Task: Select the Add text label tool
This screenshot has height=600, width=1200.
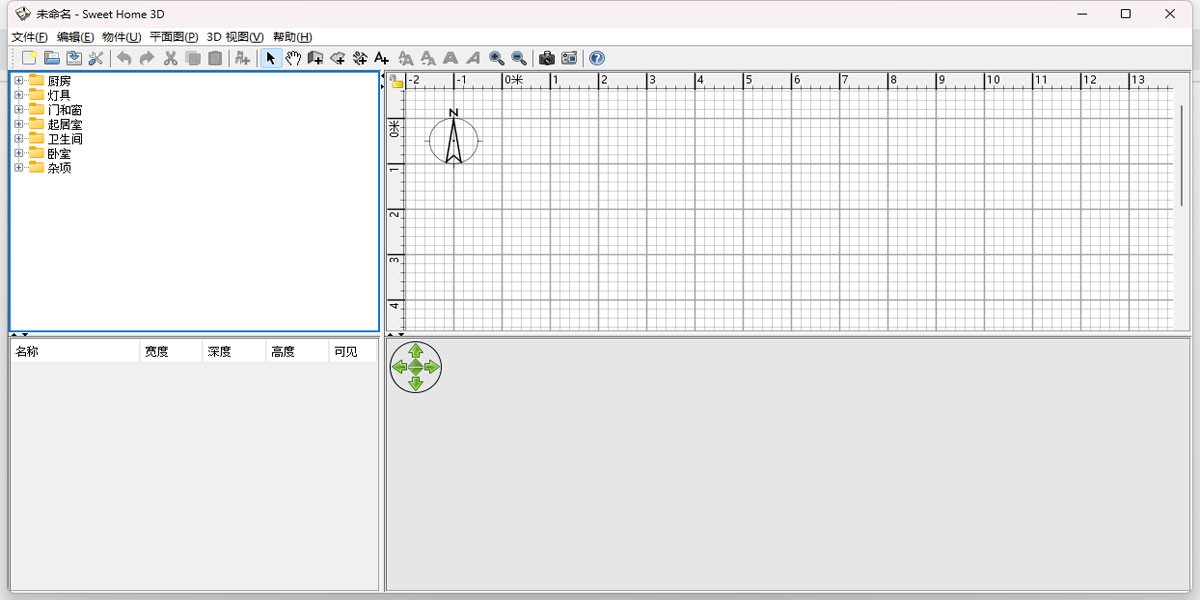Action: [382, 58]
